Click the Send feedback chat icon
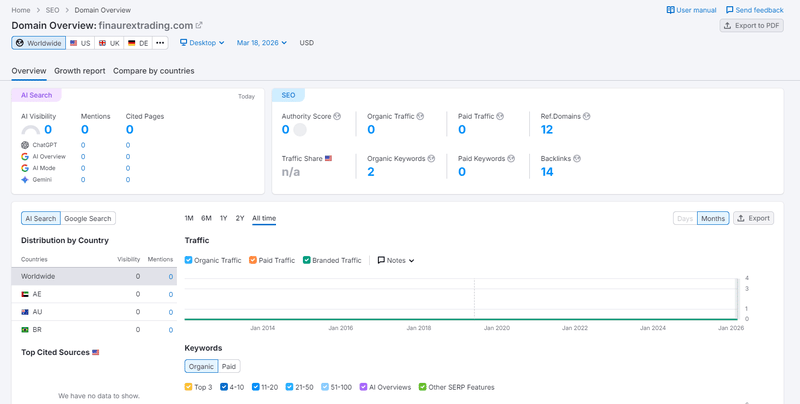800x404 pixels. (730, 10)
